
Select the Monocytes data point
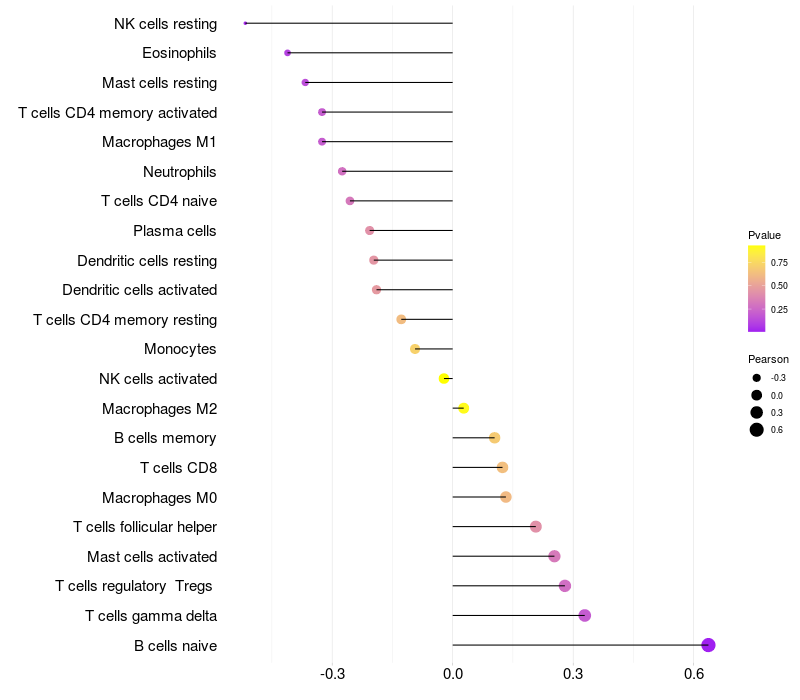tap(415, 349)
